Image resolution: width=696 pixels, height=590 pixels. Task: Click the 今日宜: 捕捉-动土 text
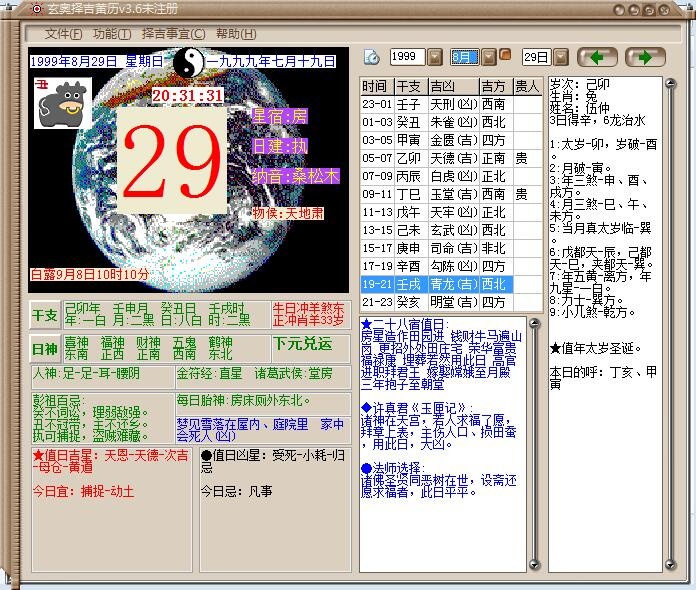(x=83, y=491)
